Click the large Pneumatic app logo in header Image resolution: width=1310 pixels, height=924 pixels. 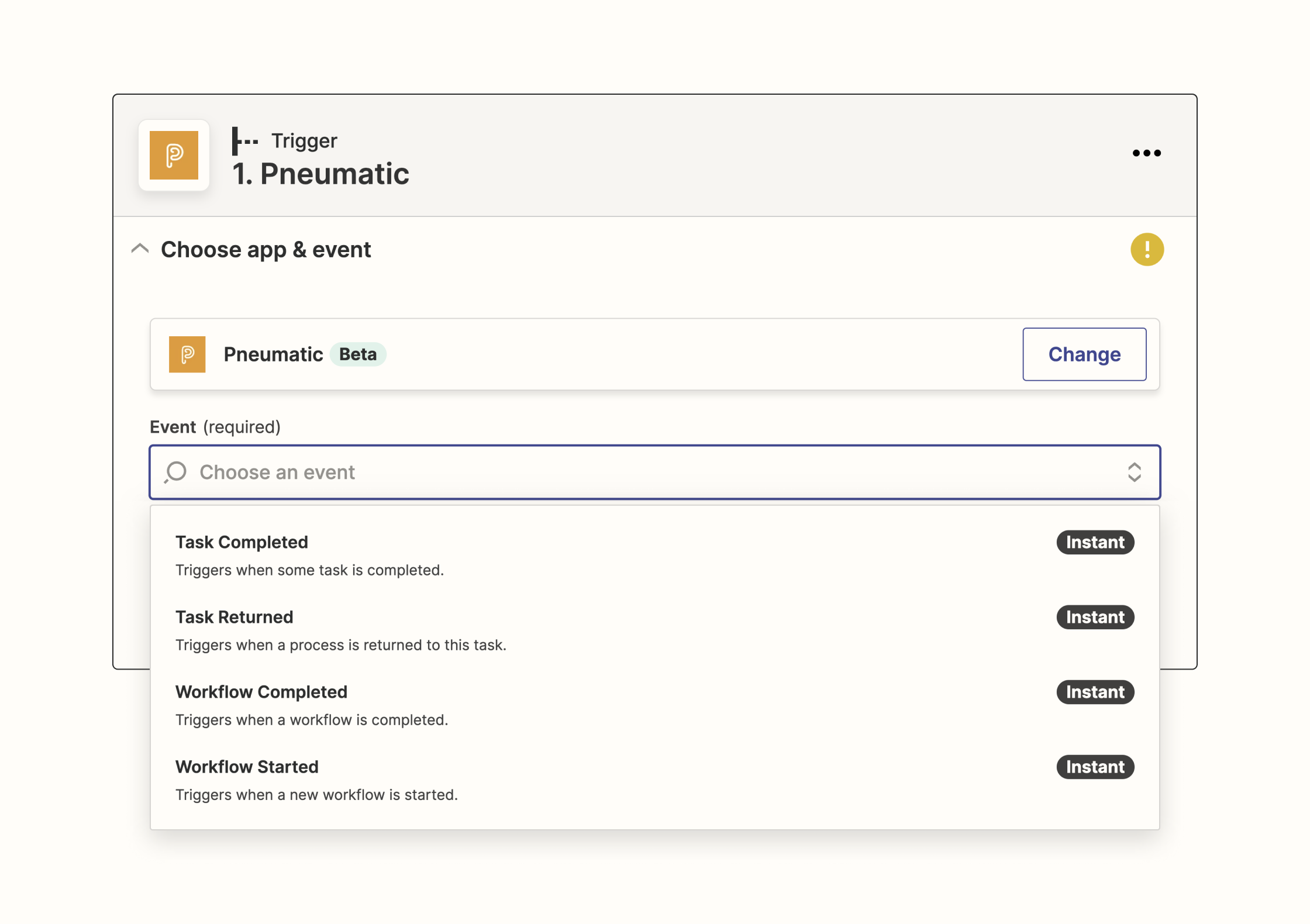174,156
